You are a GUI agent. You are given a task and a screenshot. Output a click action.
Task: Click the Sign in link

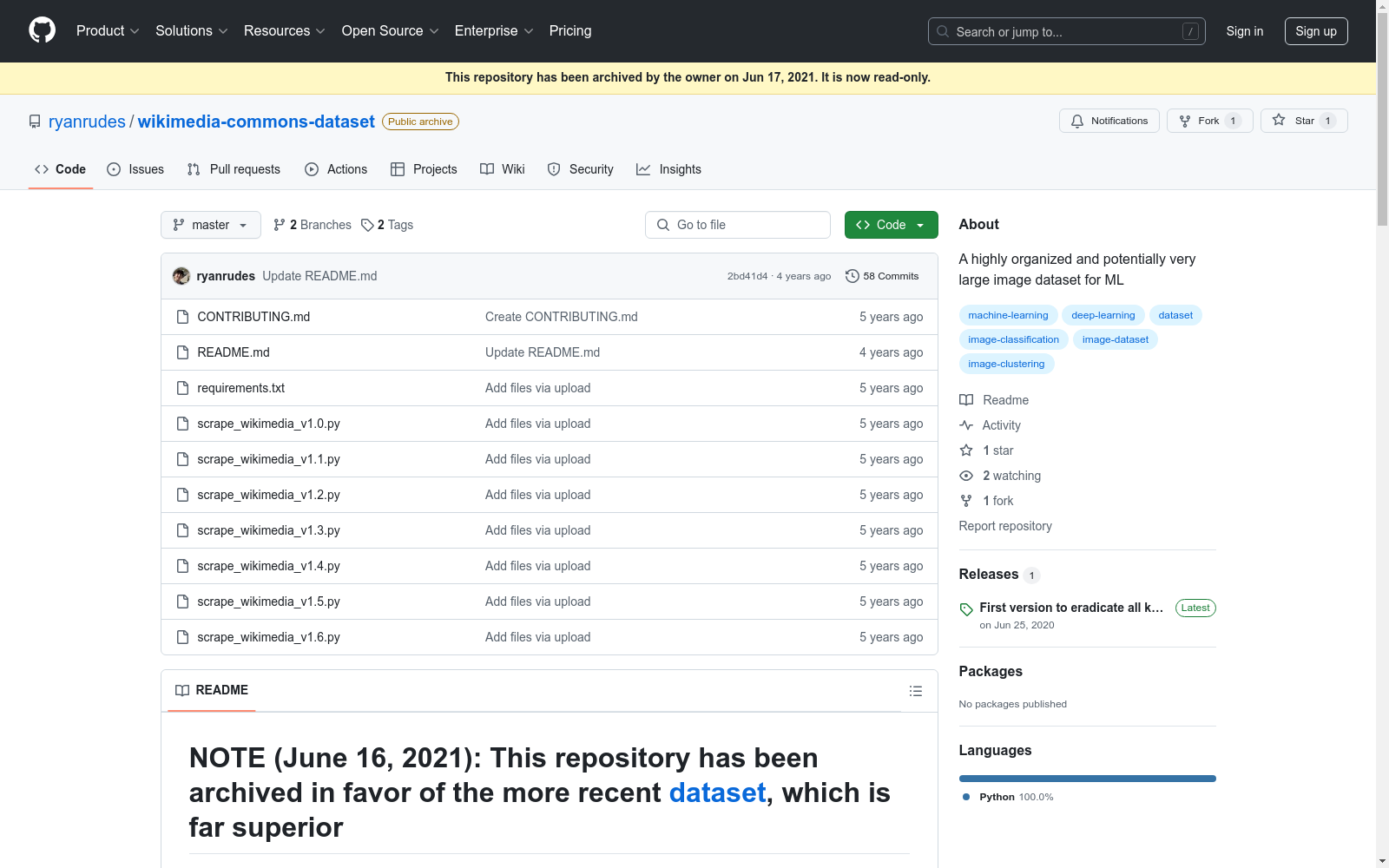pos(1245,31)
